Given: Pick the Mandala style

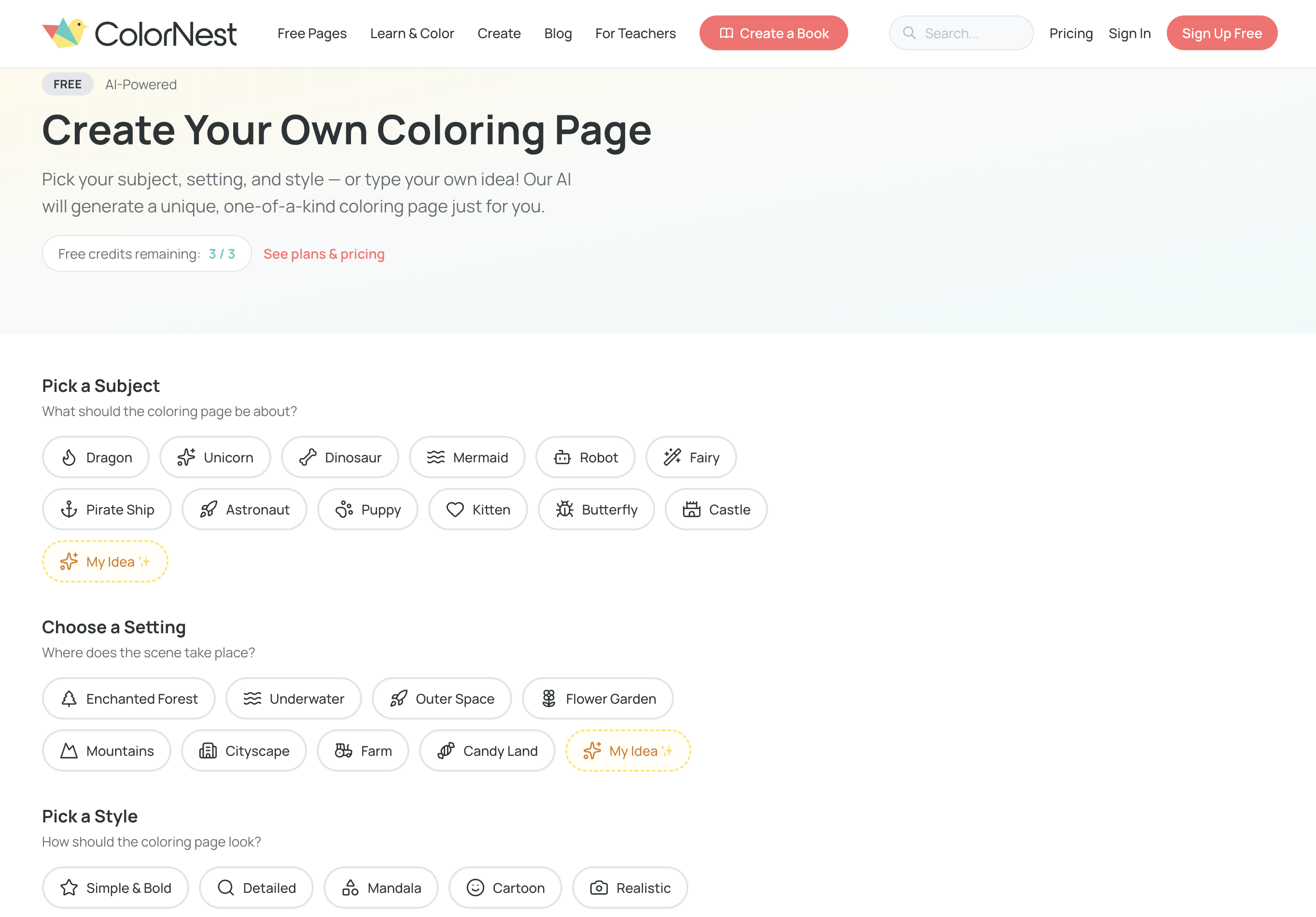Looking at the screenshot, I should (380, 888).
